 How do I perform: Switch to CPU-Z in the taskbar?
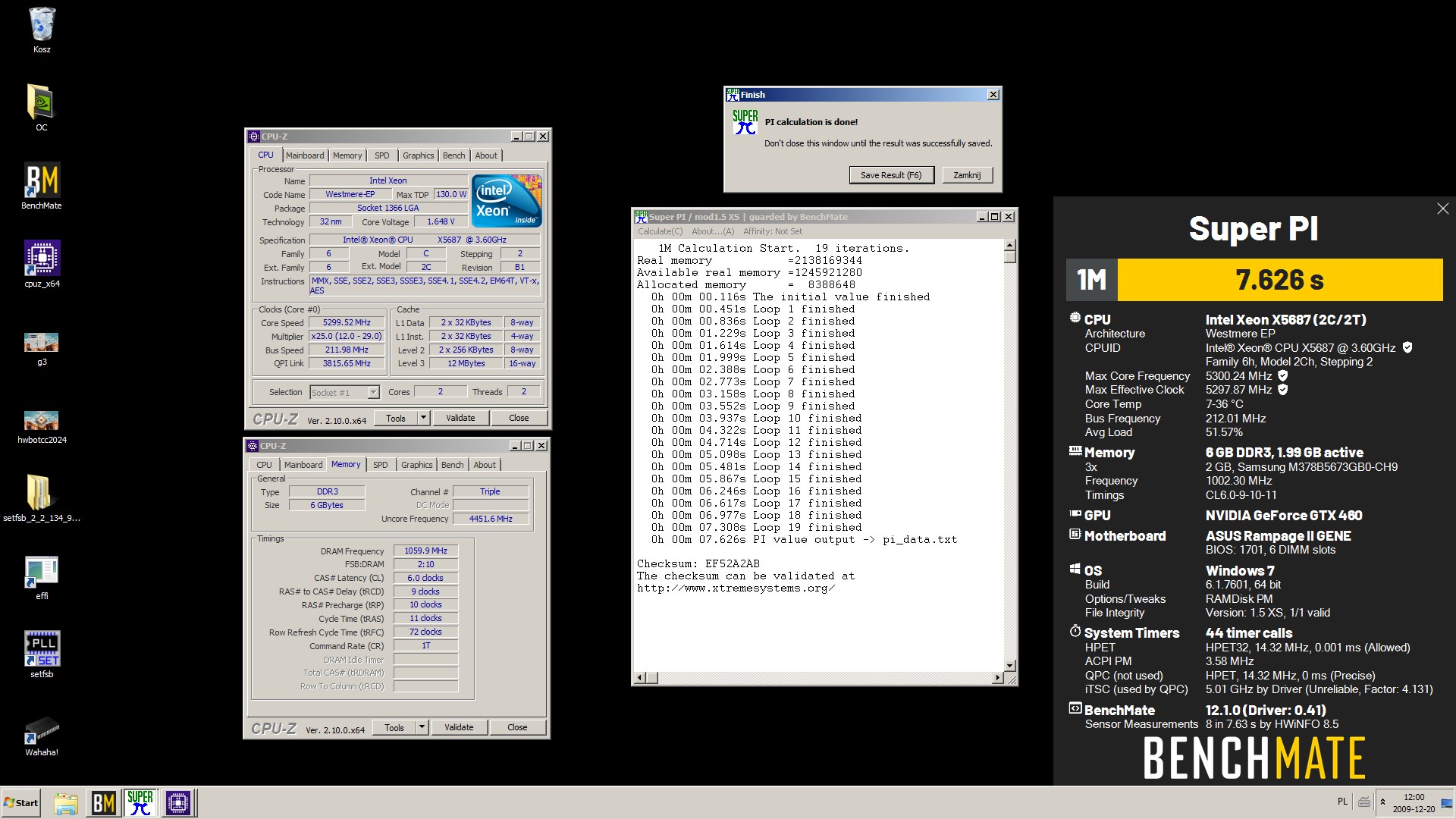178,803
